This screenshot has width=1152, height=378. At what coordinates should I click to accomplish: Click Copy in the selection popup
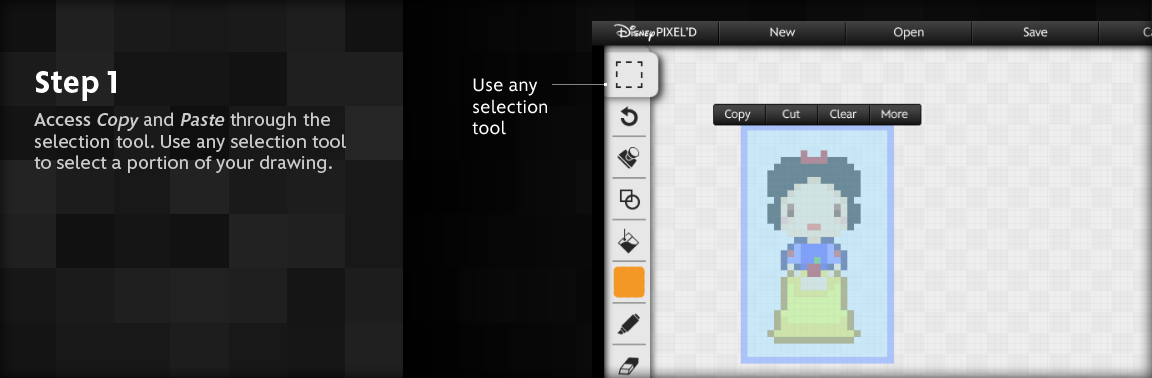coord(738,114)
